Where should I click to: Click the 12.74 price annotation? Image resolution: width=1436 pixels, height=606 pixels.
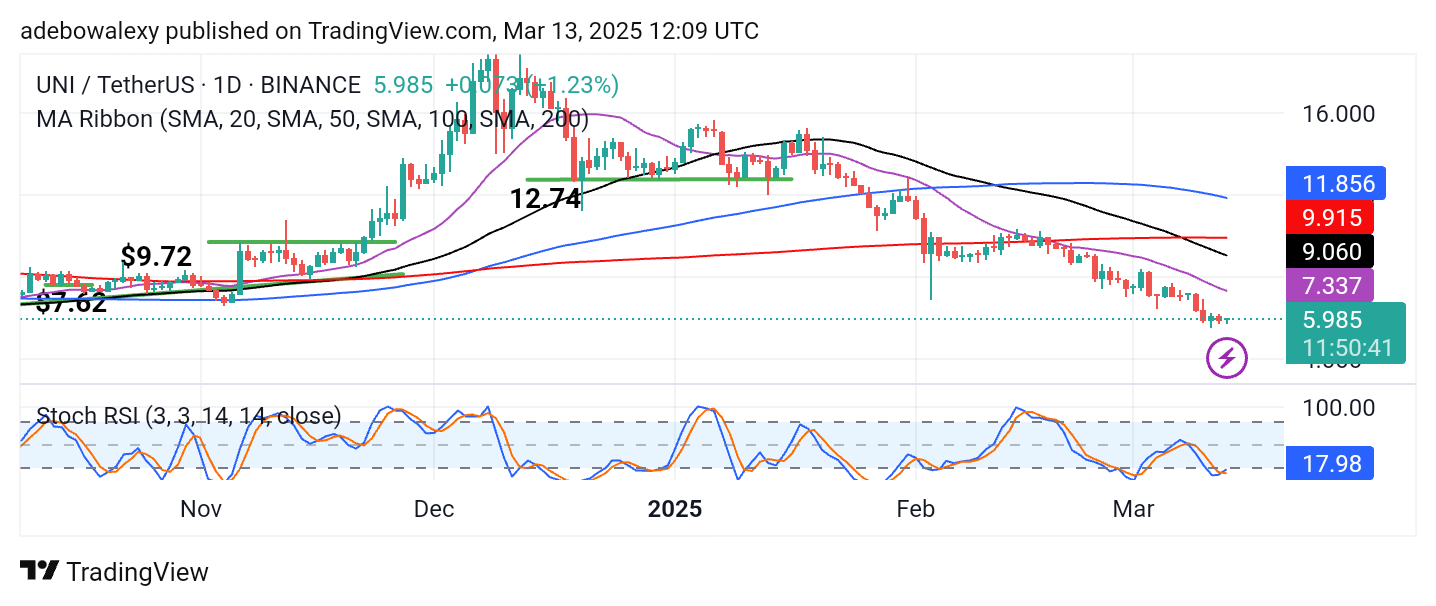[545, 199]
